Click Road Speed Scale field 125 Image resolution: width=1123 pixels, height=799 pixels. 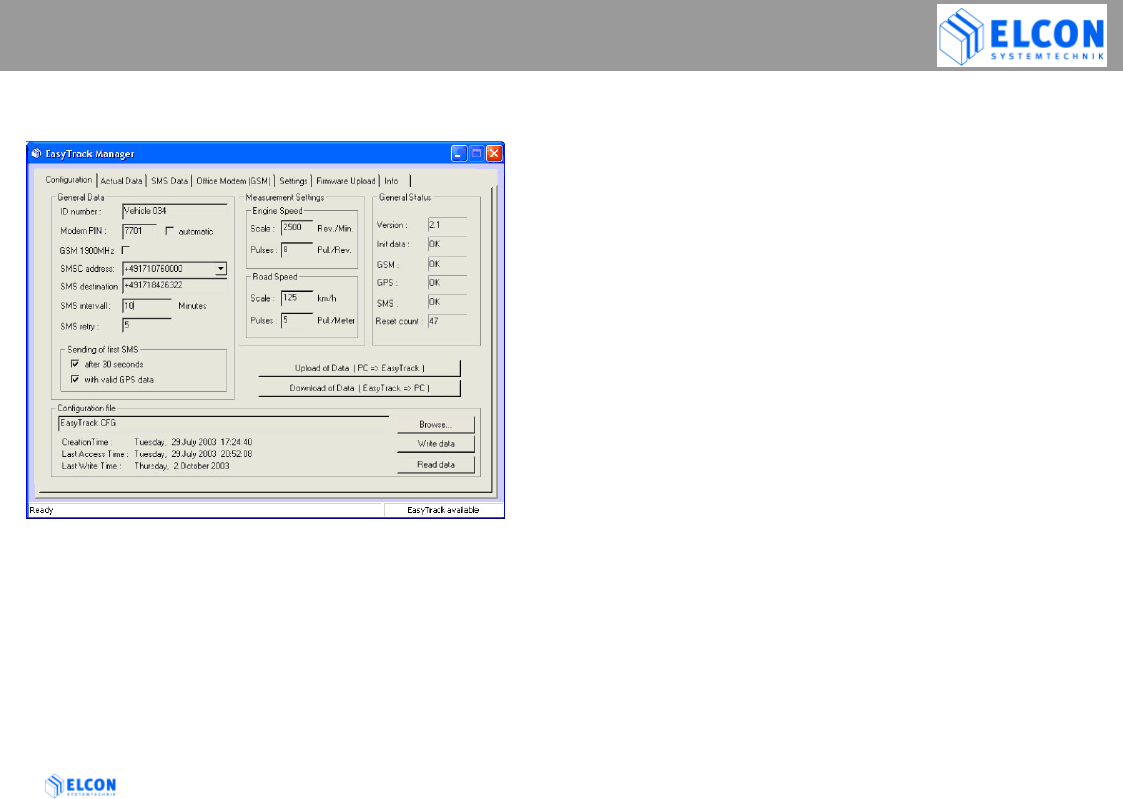297,298
